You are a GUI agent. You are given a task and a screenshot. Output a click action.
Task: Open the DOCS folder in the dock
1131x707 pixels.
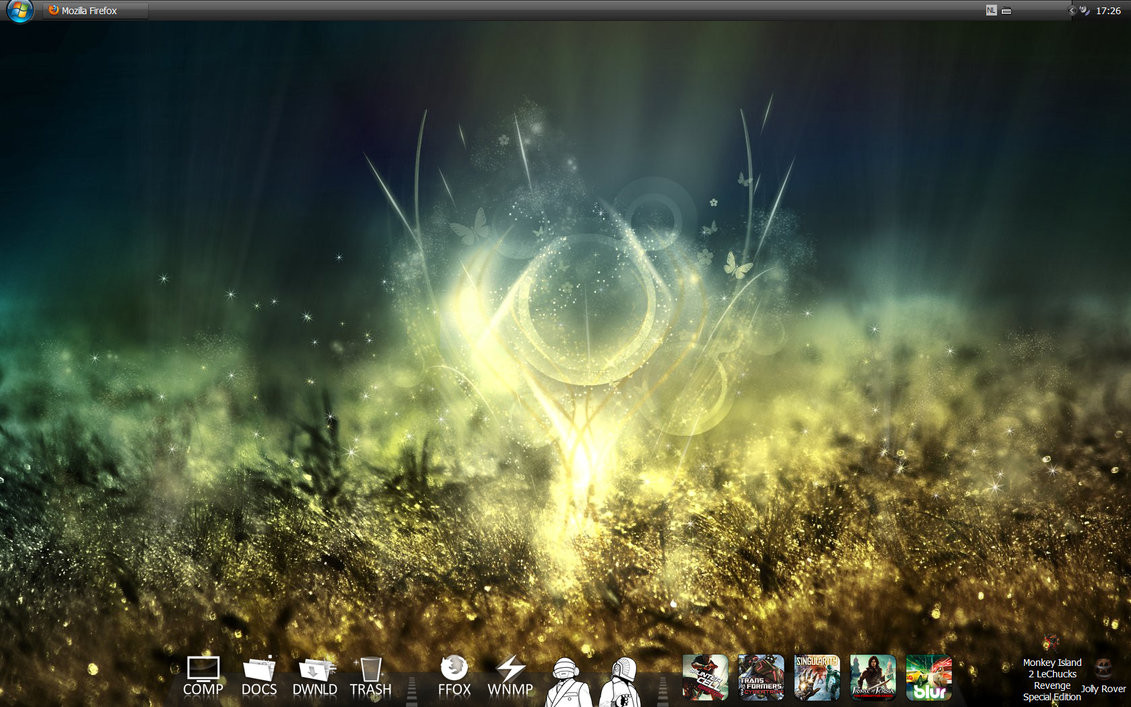pos(259,675)
